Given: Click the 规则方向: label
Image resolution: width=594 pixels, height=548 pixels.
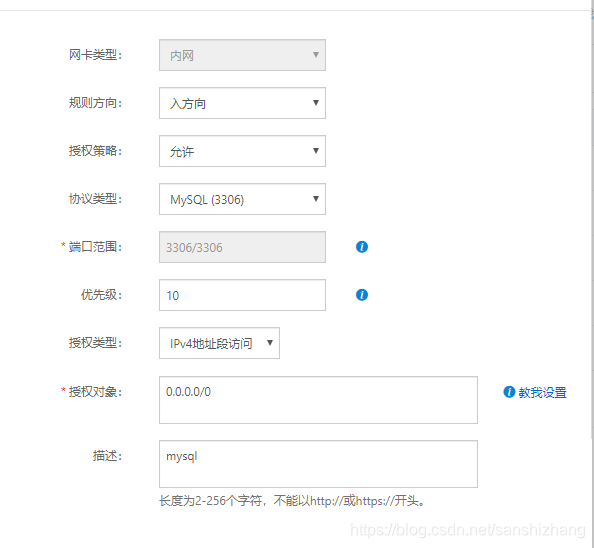Looking at the screenshot, I should point(95,103).
